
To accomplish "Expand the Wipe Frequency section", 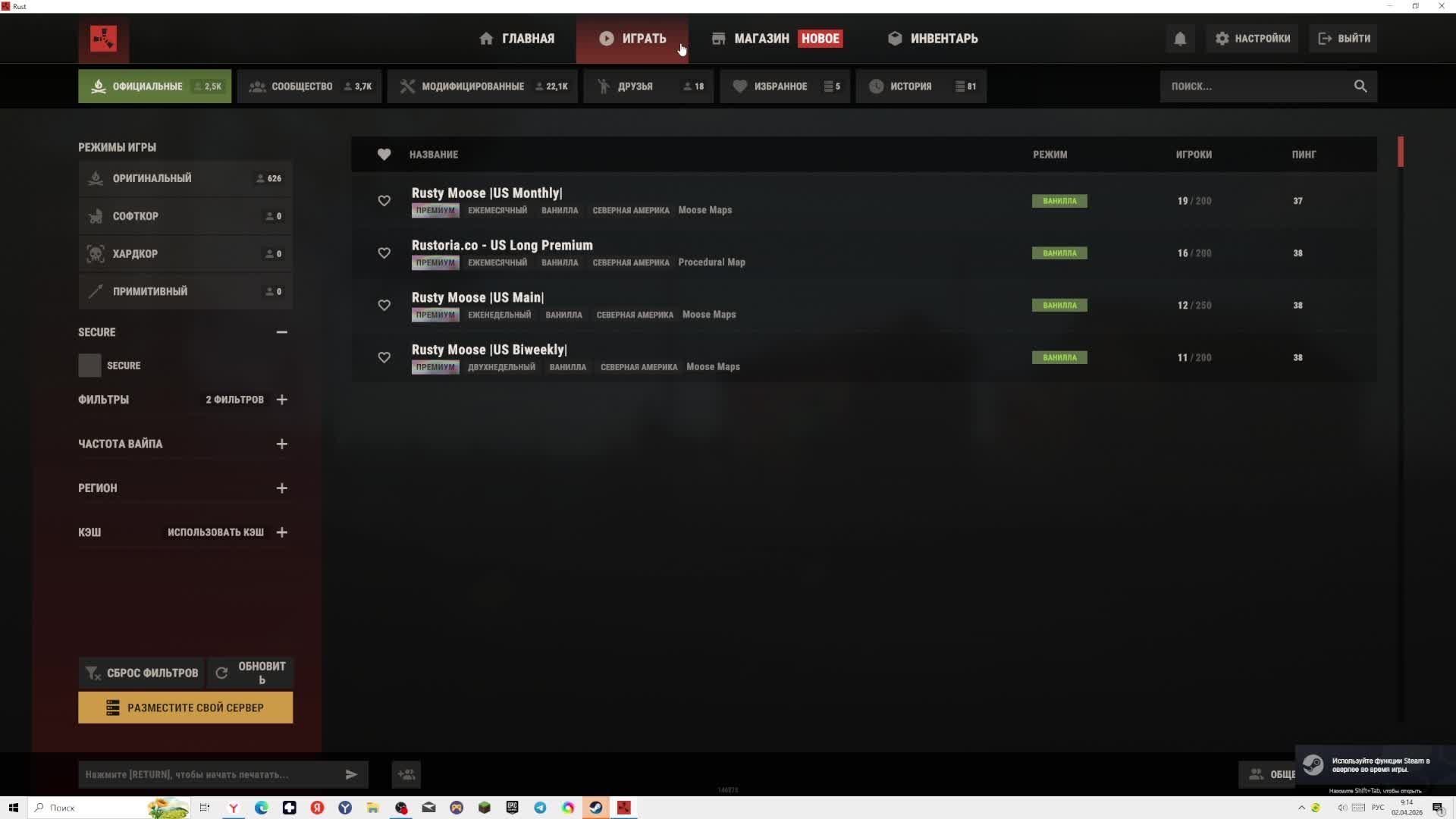I will pyautogui.click(x=282, y=444).
